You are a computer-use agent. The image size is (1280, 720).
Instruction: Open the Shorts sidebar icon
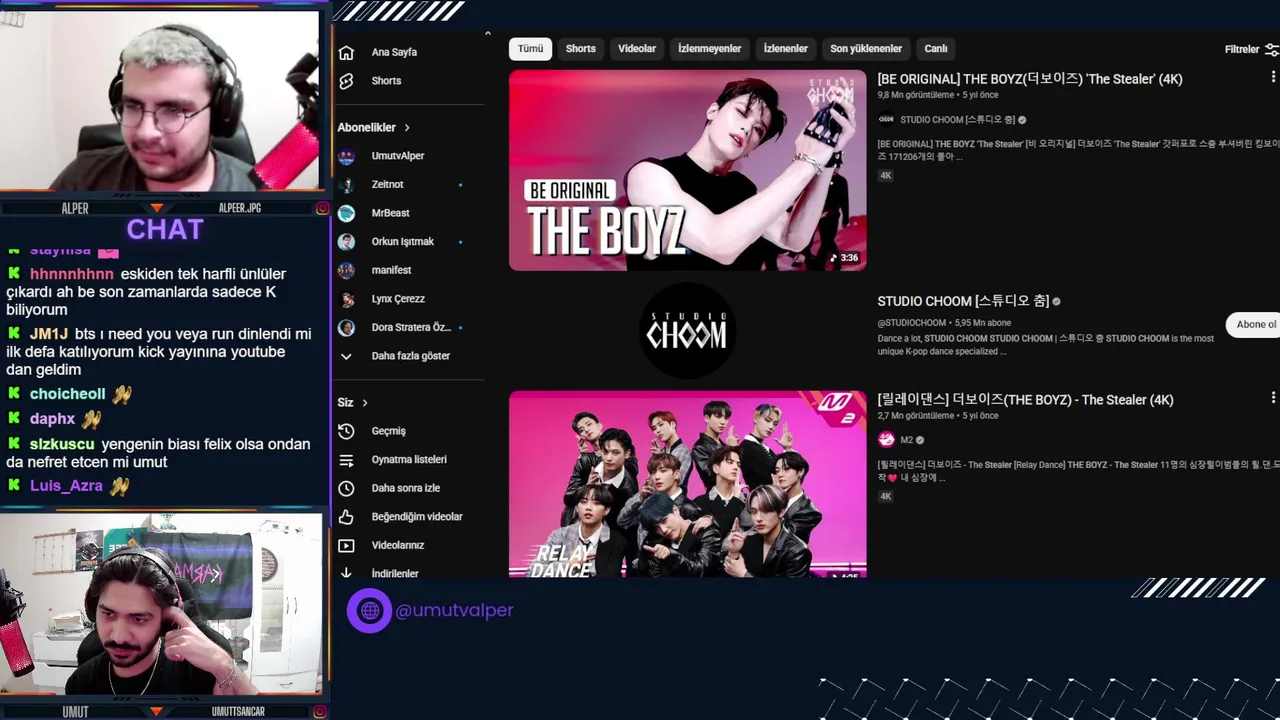click(346, 81)
